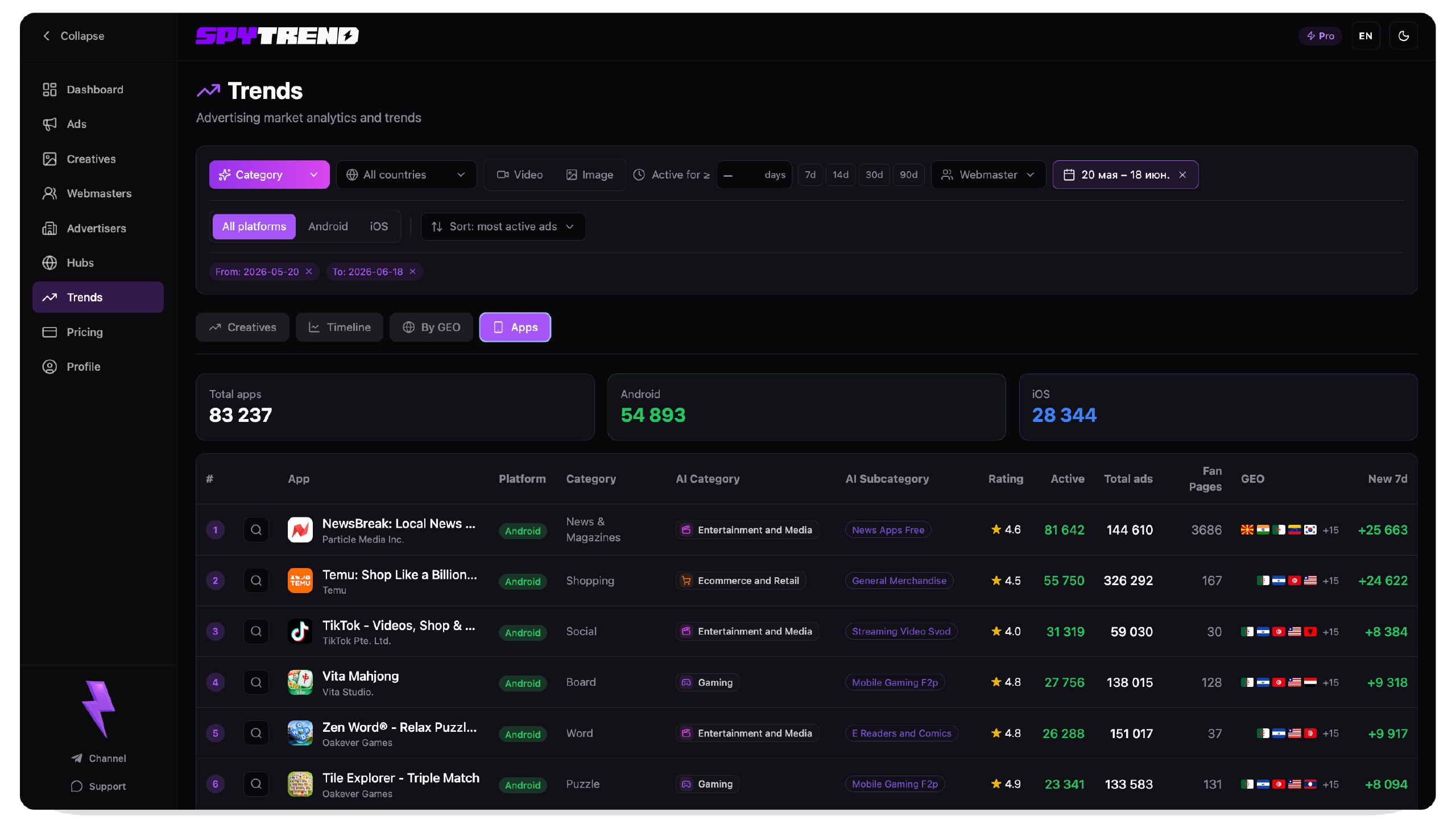Click the Telegram Channel icon

76,758
